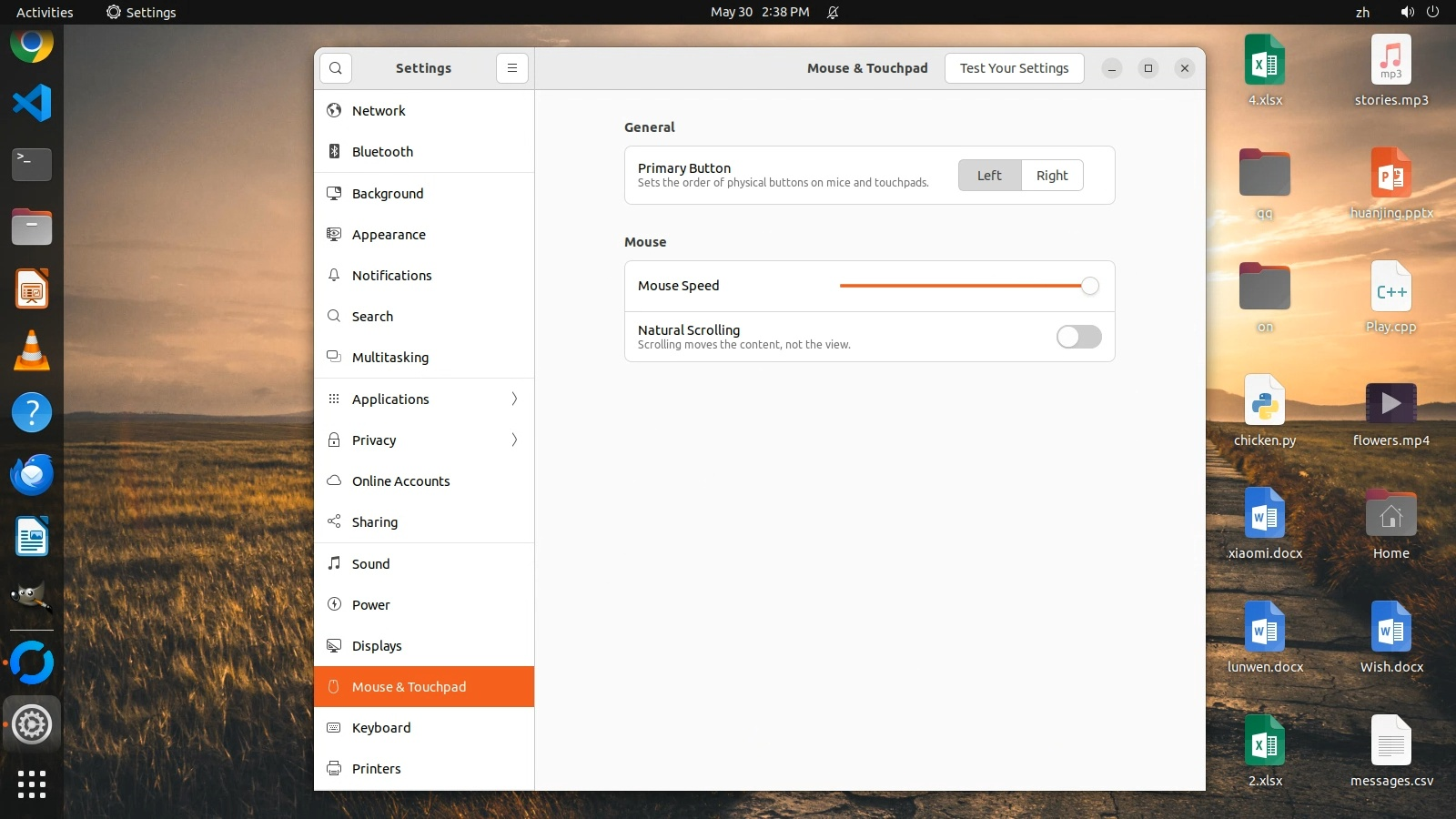The image size is (1456, 819).
Task: Click the Bluetooth icon in the sidebar
Action: (334, 151)
